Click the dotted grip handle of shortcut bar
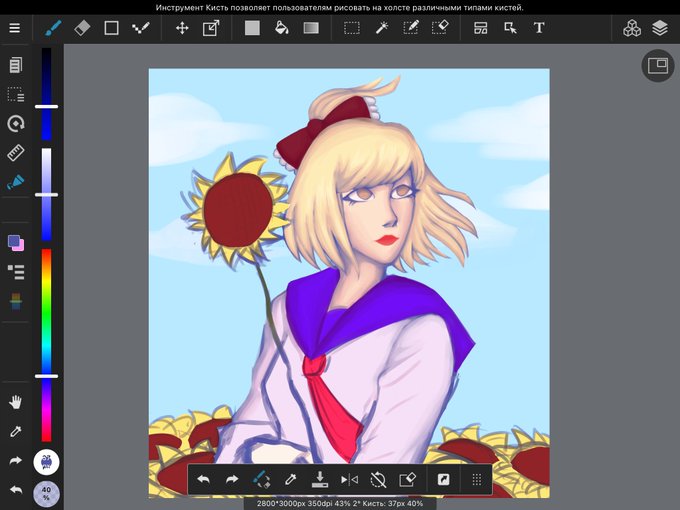The height and width of the screenshot is (510, 680). [477, 480]
